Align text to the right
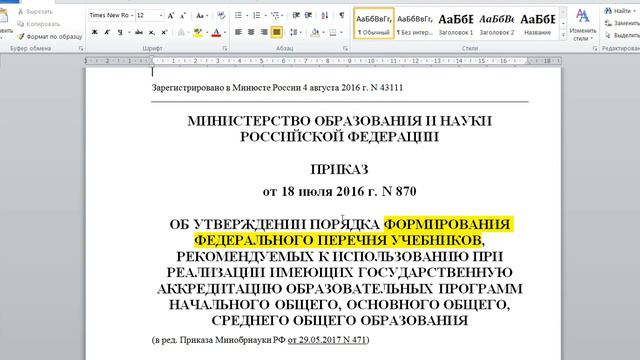 264,32
